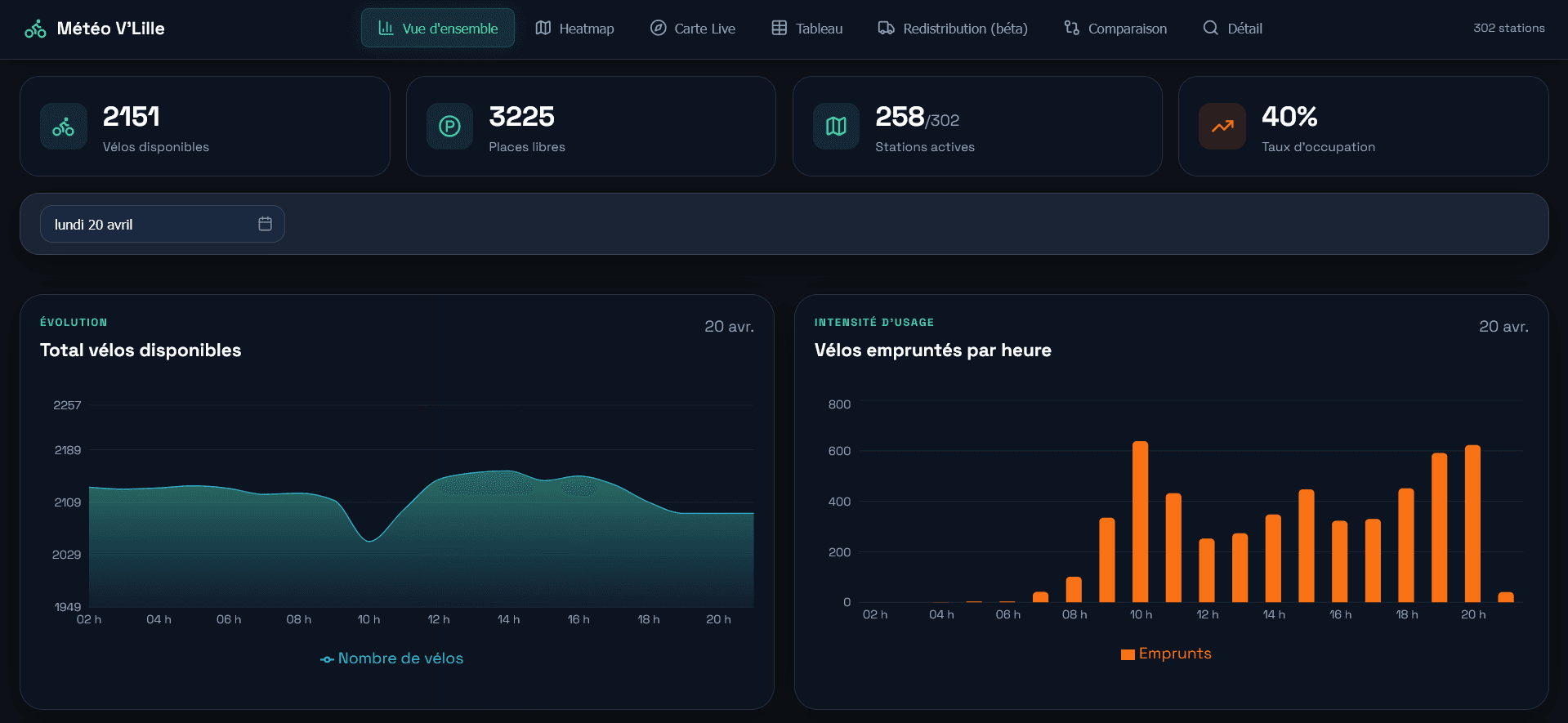The height and width of the screenshot is (723, 1568).
Task: Click the bike icon on Vélos disponibles card
Action: [x=64, y=127]
